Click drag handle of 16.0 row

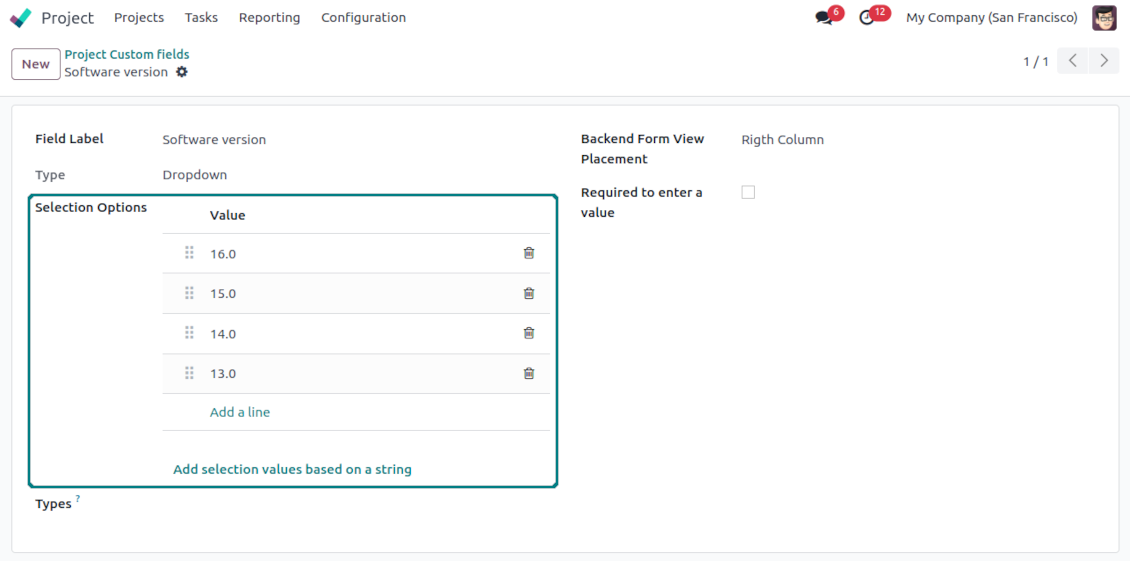click(189, 253)
